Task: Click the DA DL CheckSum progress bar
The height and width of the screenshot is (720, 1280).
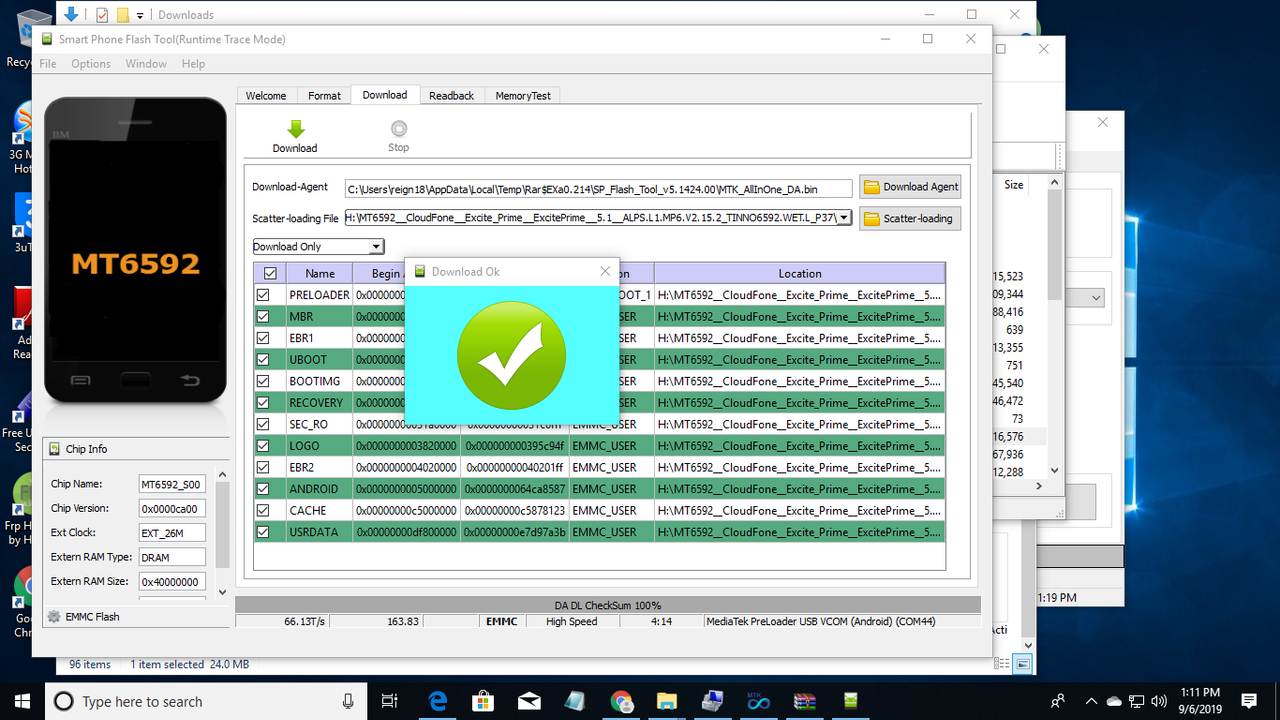Action: pyautogui.click(x=607, y=605)
